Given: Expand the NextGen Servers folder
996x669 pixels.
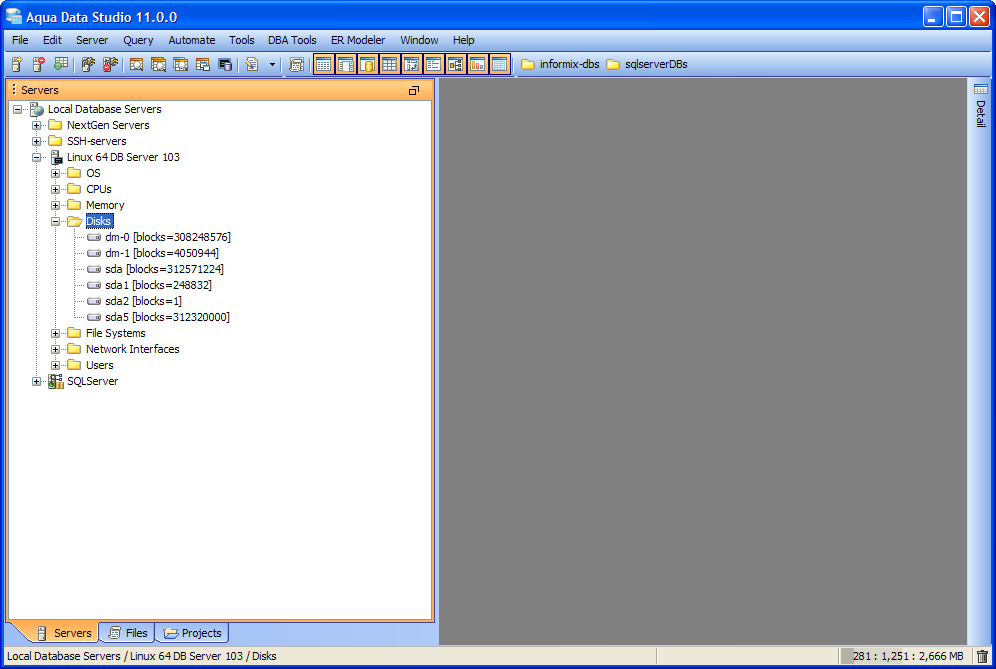Looking at the screenshot, I should [x=36, y=125].
